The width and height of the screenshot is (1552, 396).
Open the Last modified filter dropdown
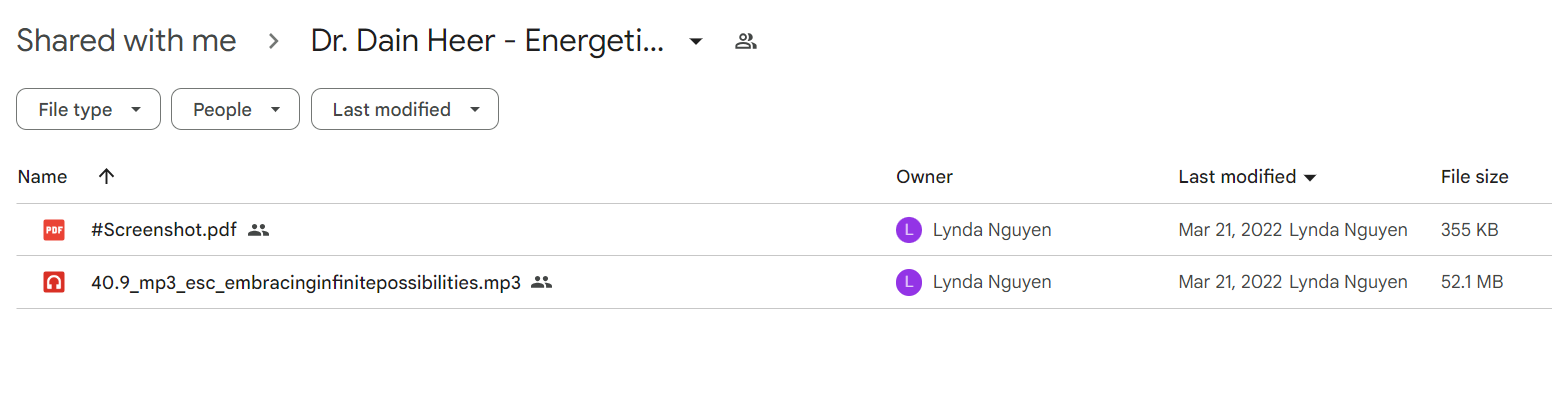point(405,110)
